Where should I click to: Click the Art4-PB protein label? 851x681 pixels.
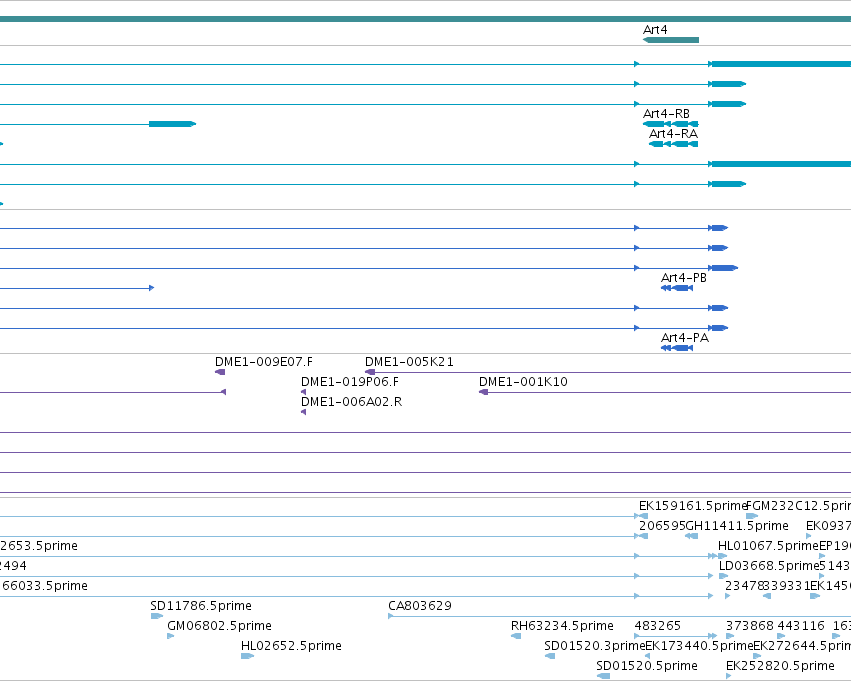tap(684, 278)
